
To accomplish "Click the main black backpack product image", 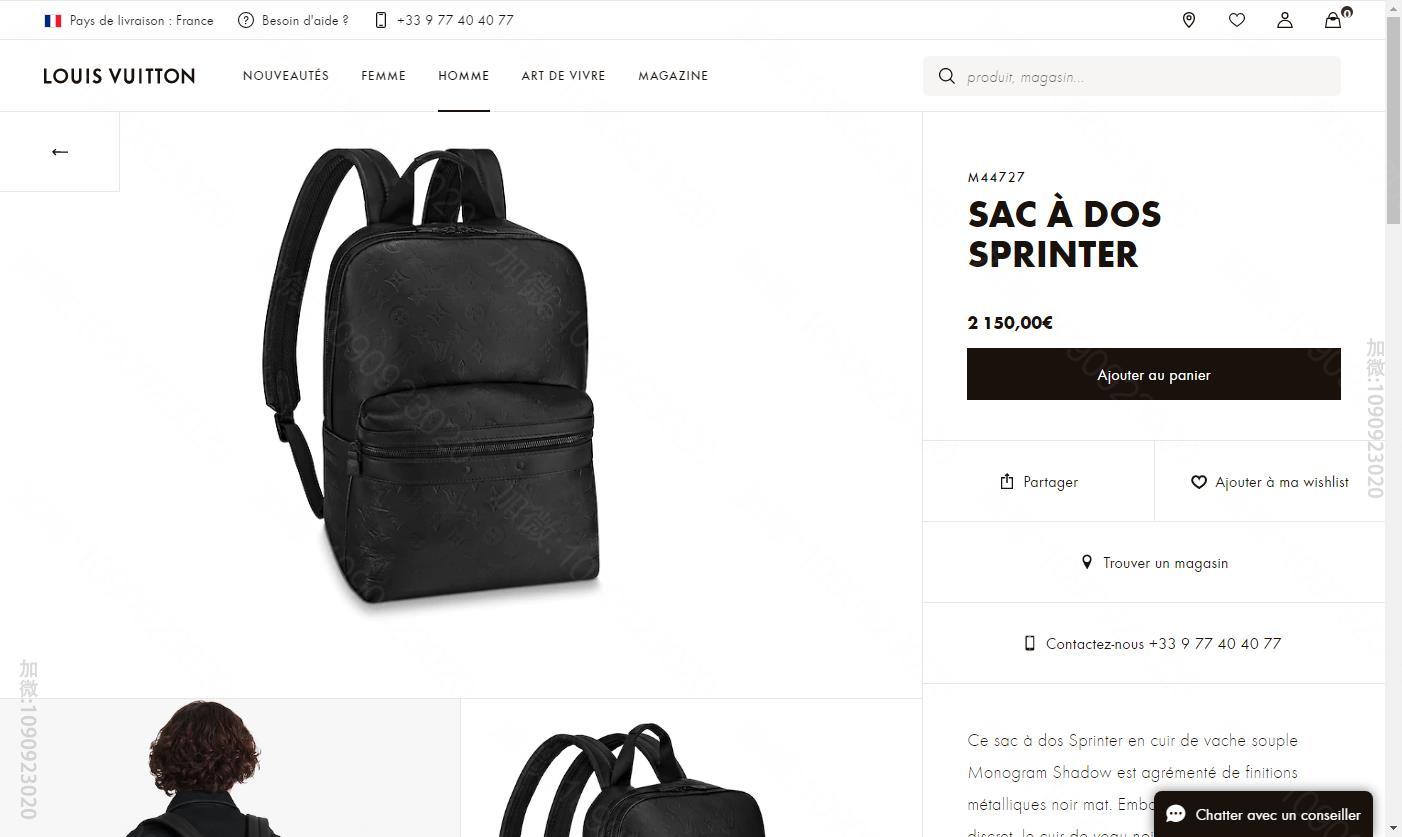I will click(x=433, y=380).
